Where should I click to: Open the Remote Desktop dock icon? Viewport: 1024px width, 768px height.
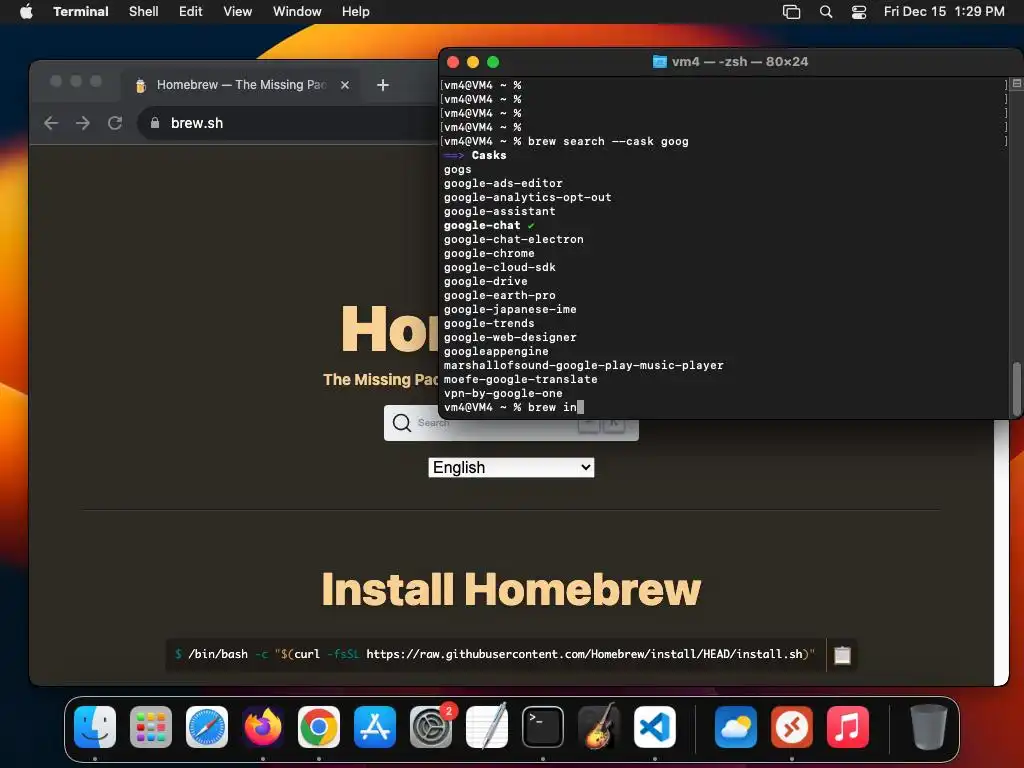(792, 727)
